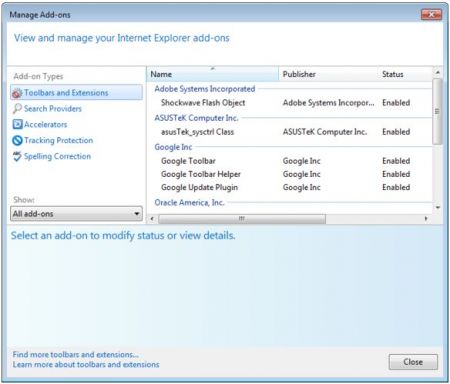
Task: Sort list by Name column header
Action: point(212,74)
